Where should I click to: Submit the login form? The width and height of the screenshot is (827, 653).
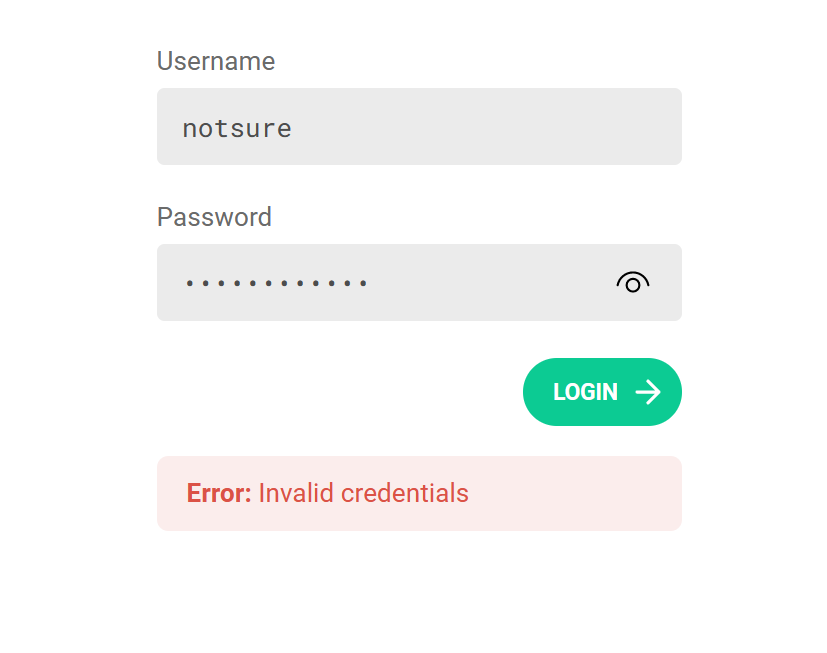pyautogui.click(x=601, y=392)
